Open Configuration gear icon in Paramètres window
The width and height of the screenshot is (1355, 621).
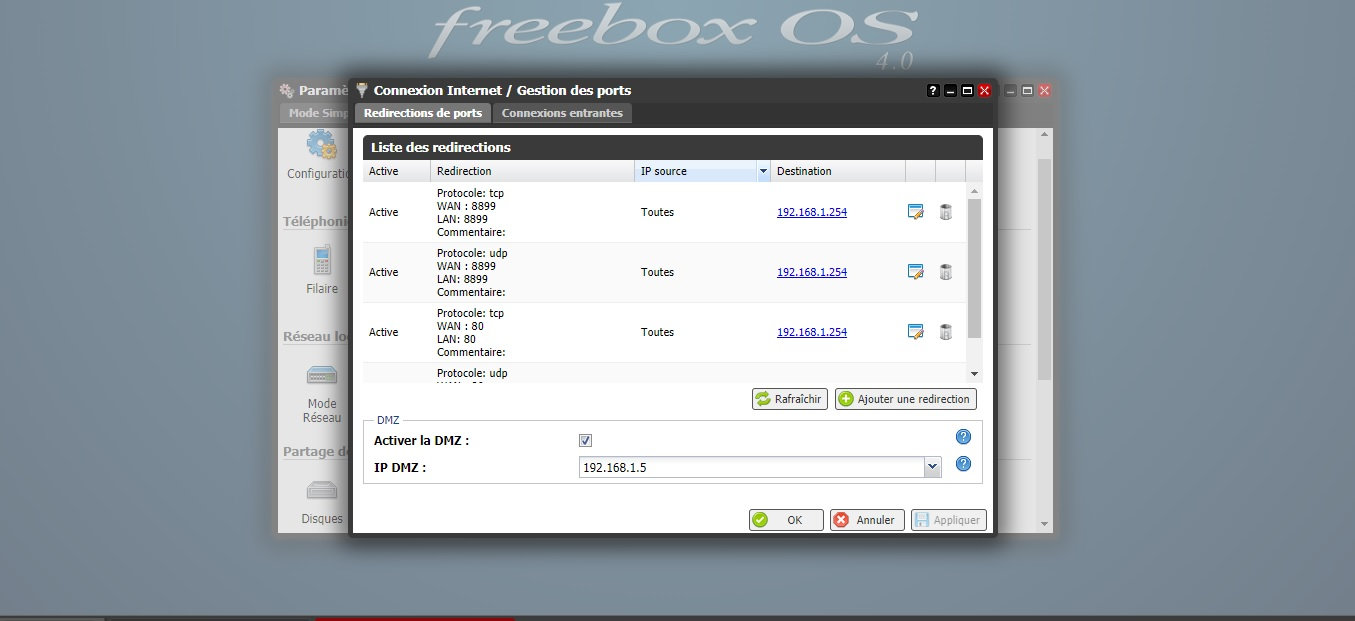tap(321, 144)
